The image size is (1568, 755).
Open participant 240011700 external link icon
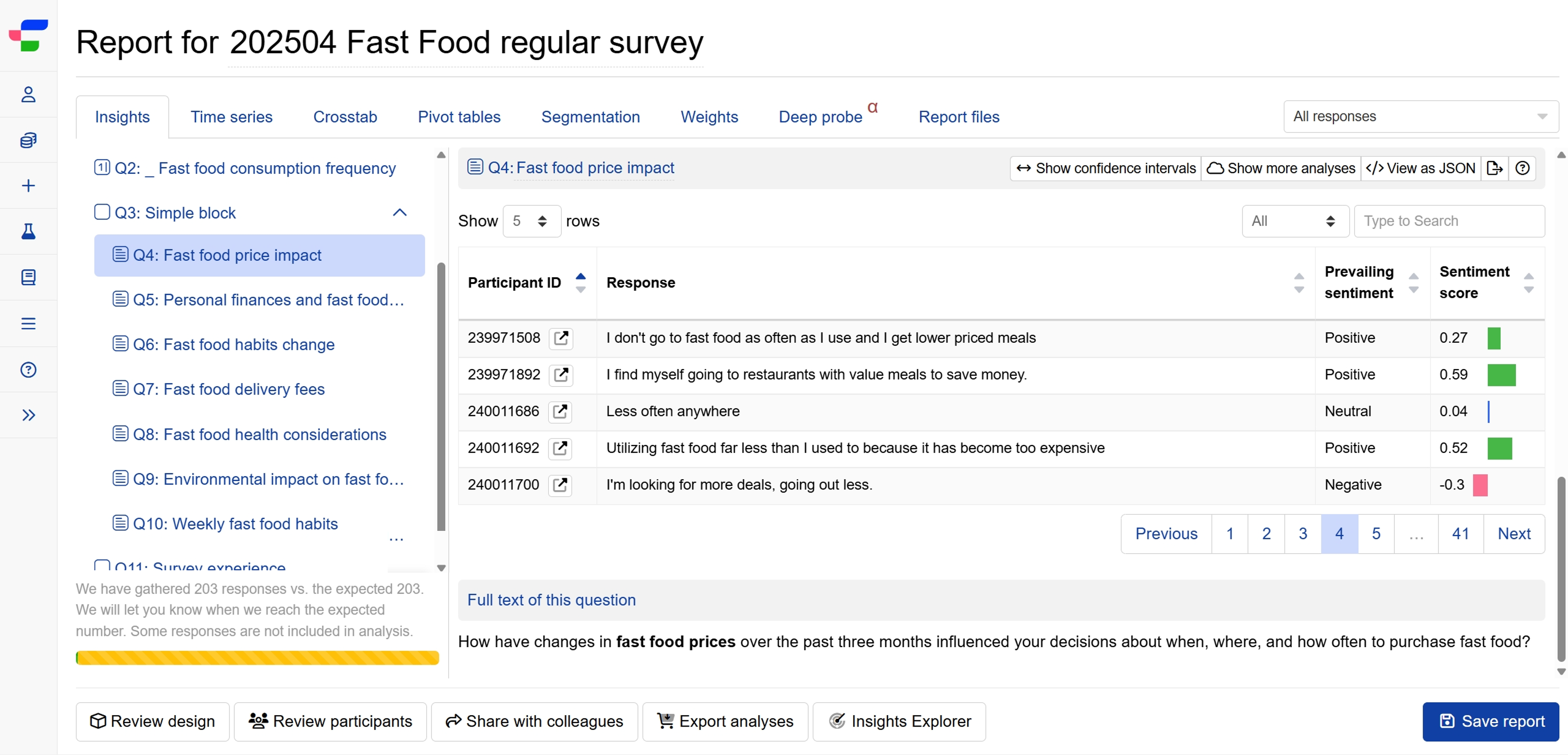[559, 485]
